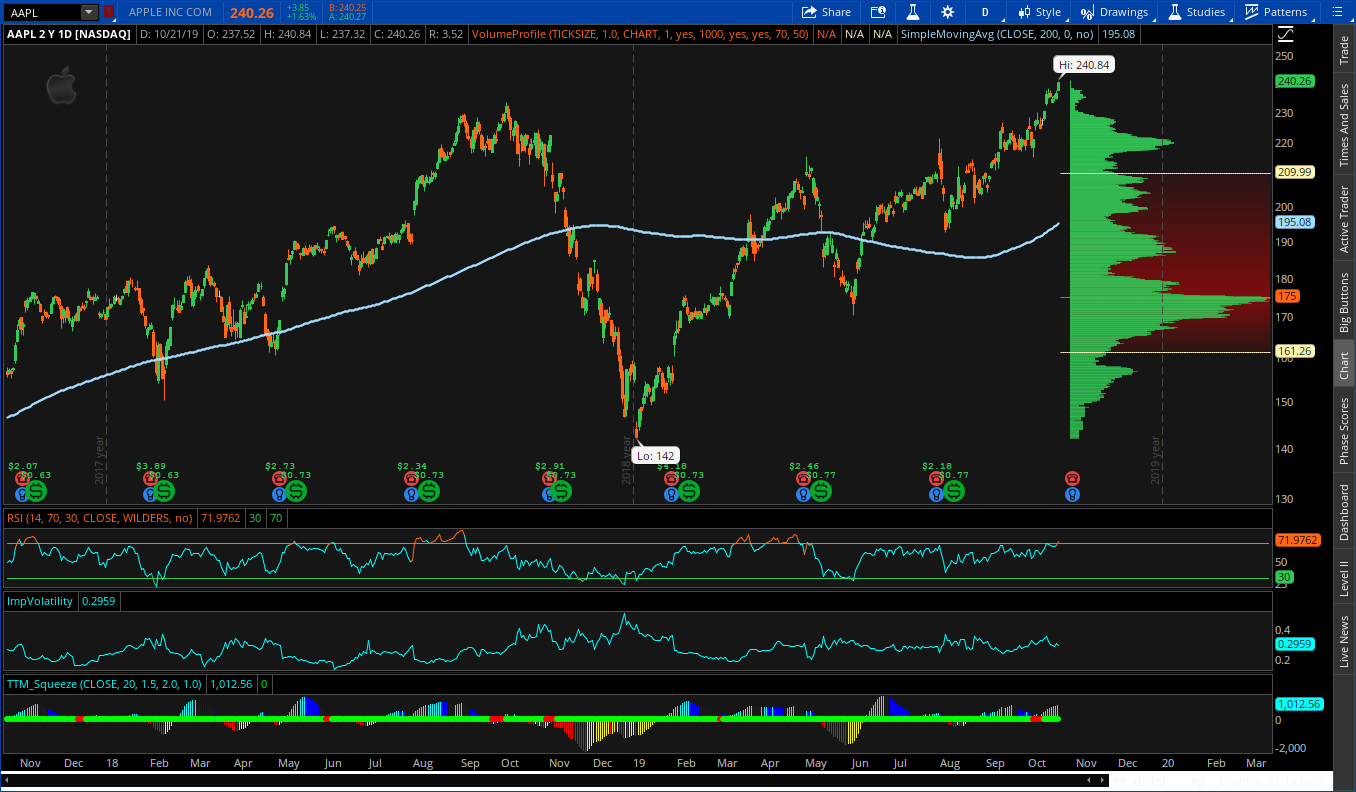Click the red phone icon under $4.18
Screen dimensions: 1356x792
tap(672, 479)
